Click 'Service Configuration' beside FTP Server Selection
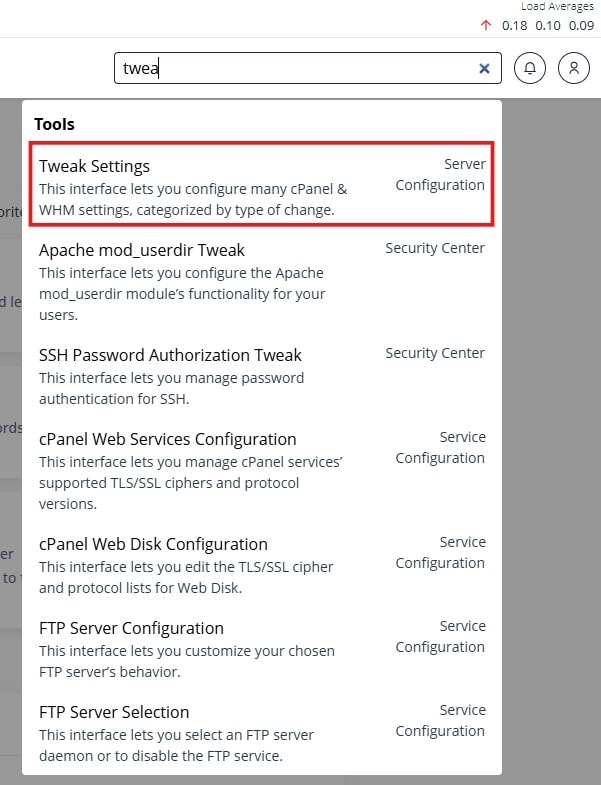 point(440,721)
